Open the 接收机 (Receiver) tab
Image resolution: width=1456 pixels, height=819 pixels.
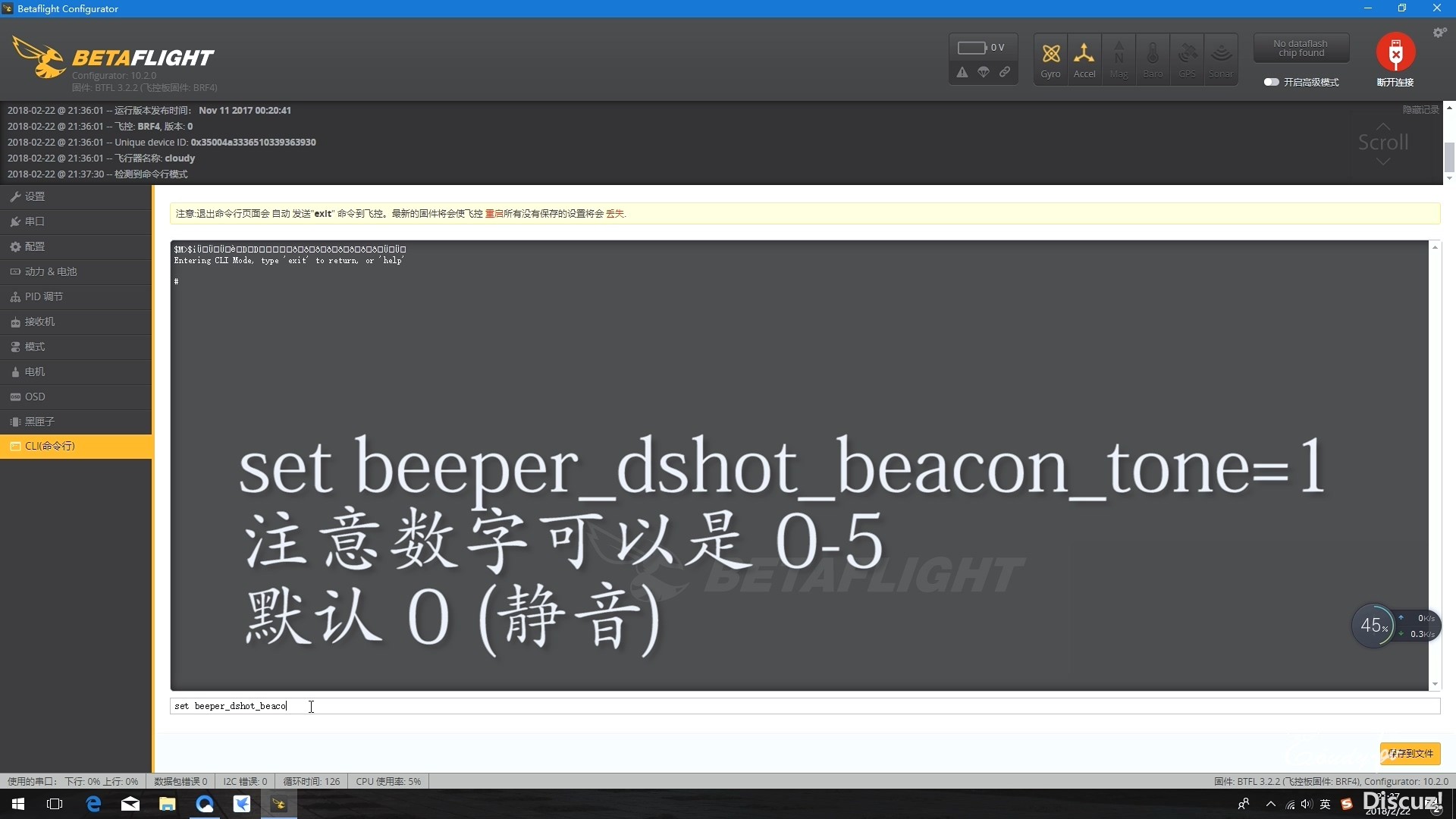coord(76,322)
